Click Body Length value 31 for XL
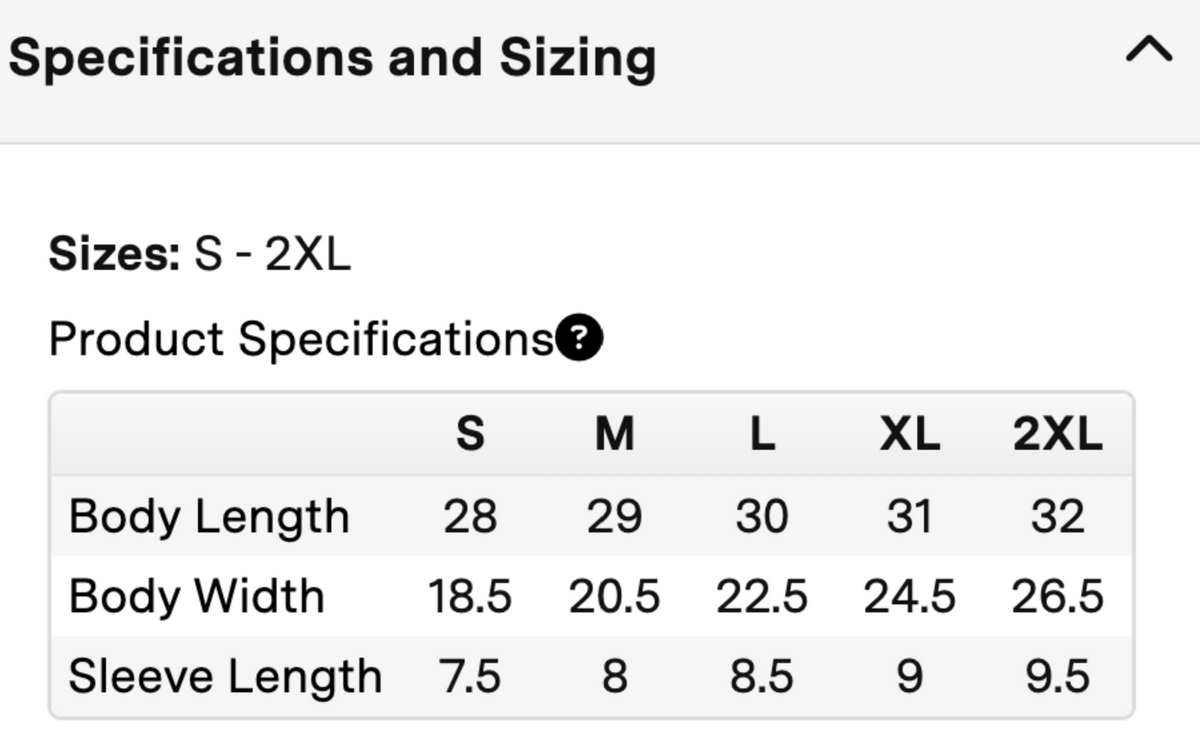Screen dimensions: 1200x733 (x=909, y=517)
